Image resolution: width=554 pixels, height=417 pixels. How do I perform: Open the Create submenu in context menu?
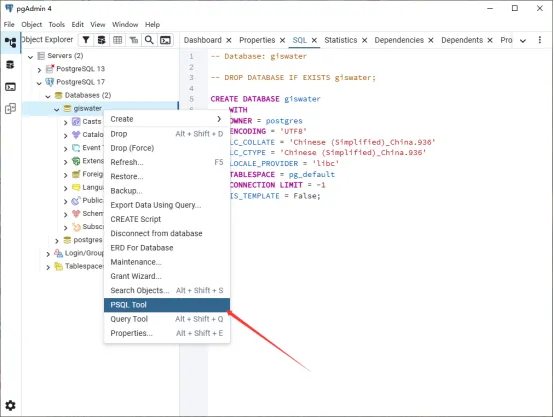tap(167, 119)
